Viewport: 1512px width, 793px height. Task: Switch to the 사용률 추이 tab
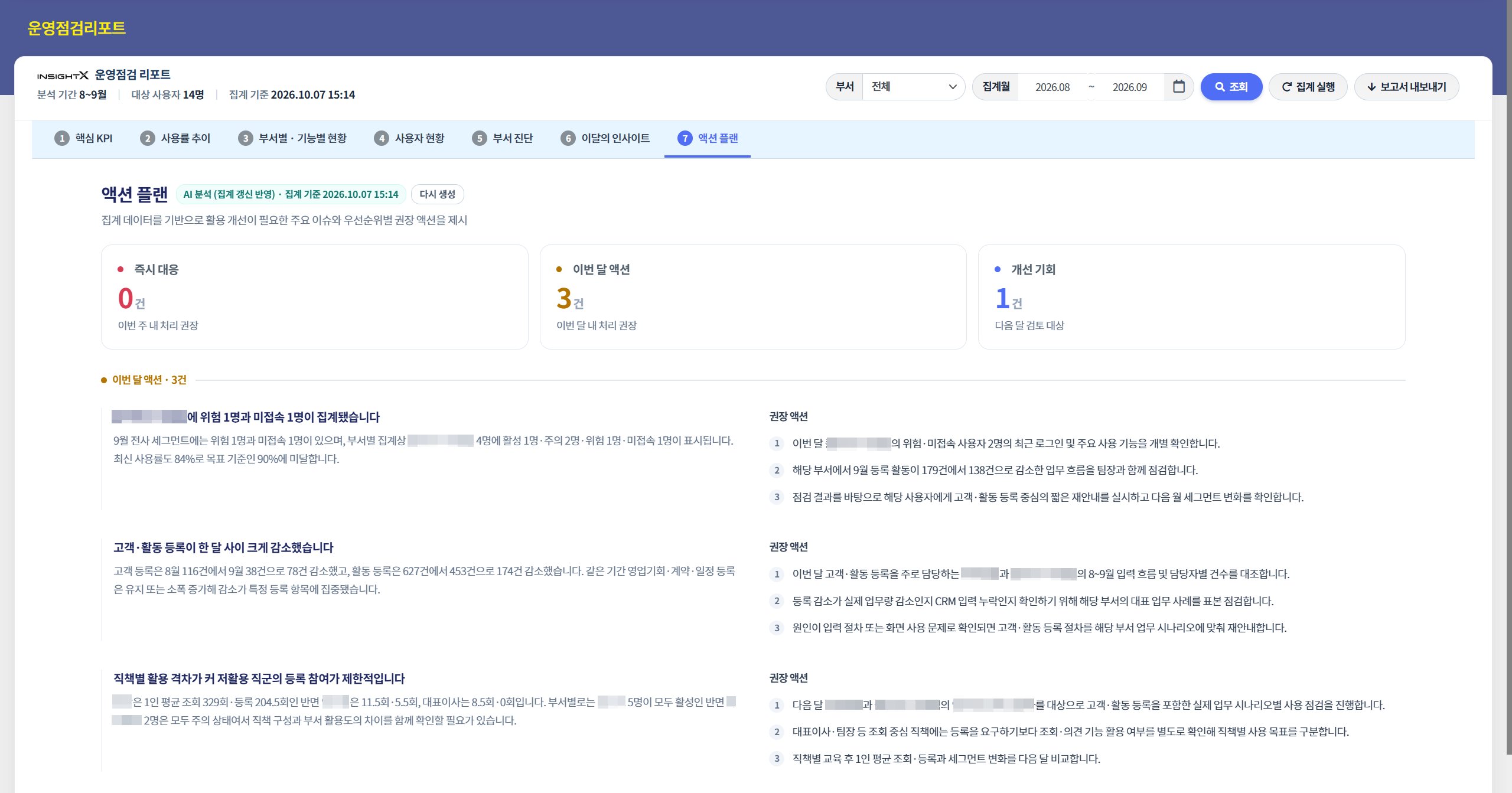pos(175,138)
